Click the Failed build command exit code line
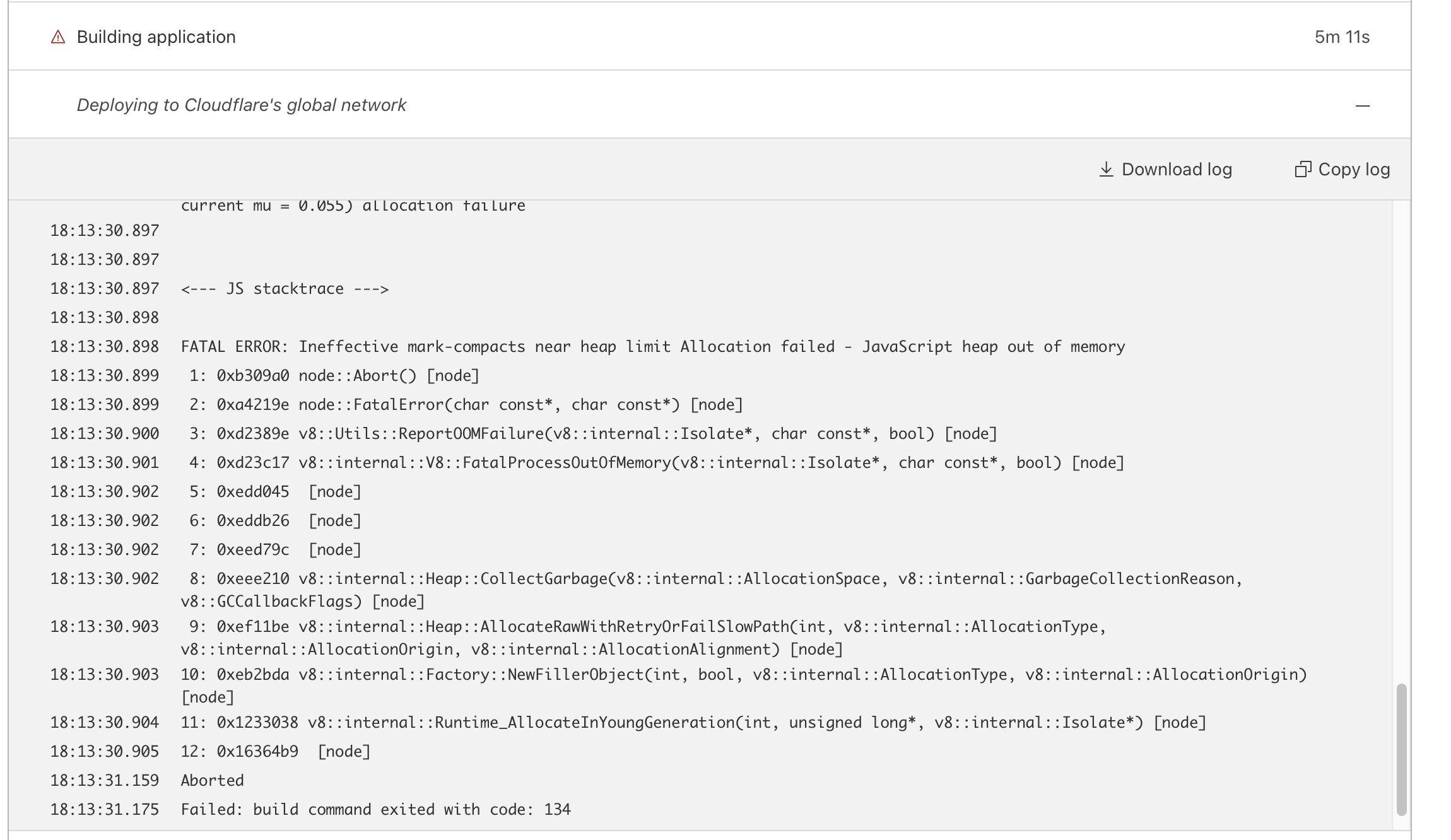1451x840 pixels. [375, 809]
